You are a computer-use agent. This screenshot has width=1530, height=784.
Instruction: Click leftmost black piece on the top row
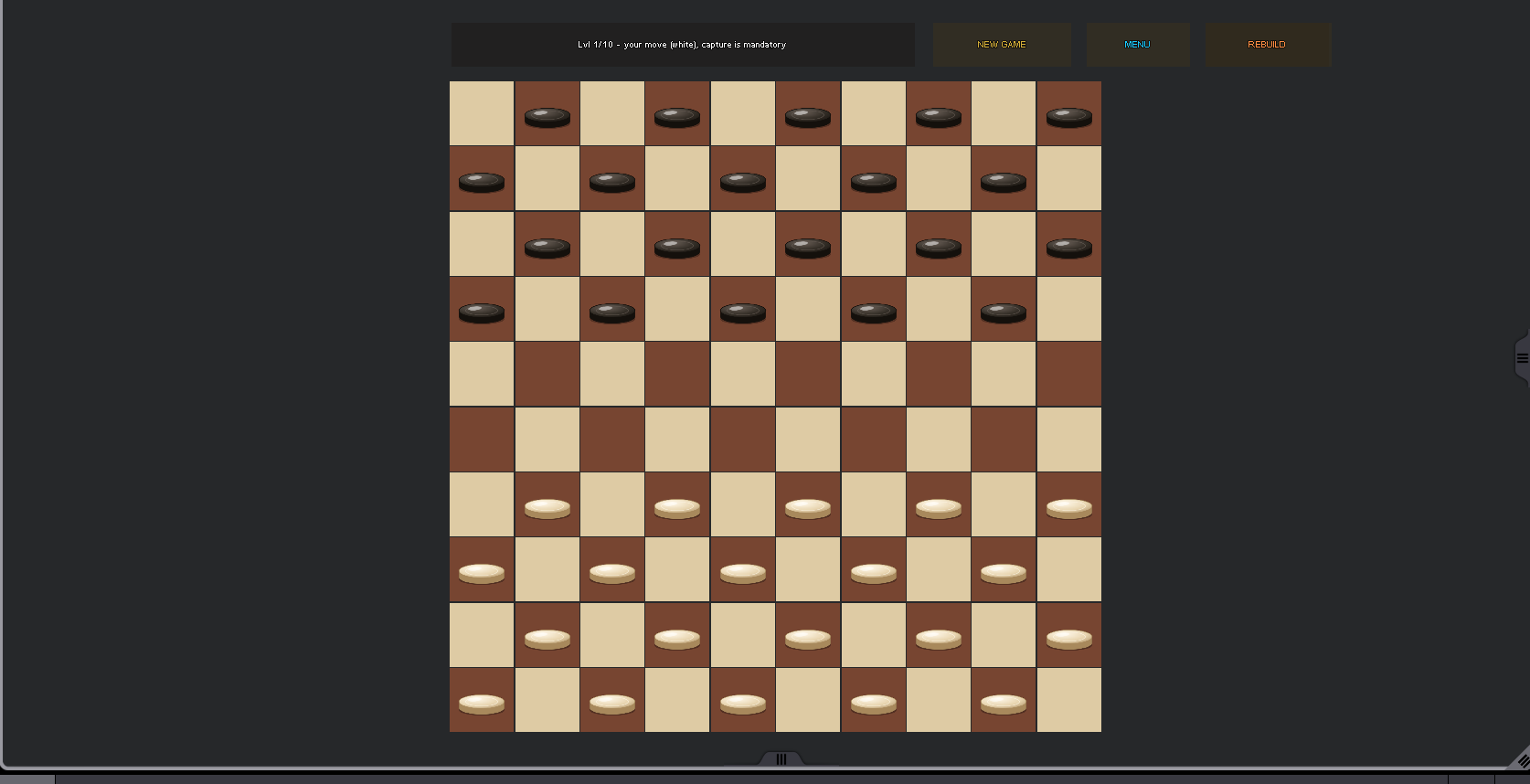click(x=547, y=117)
